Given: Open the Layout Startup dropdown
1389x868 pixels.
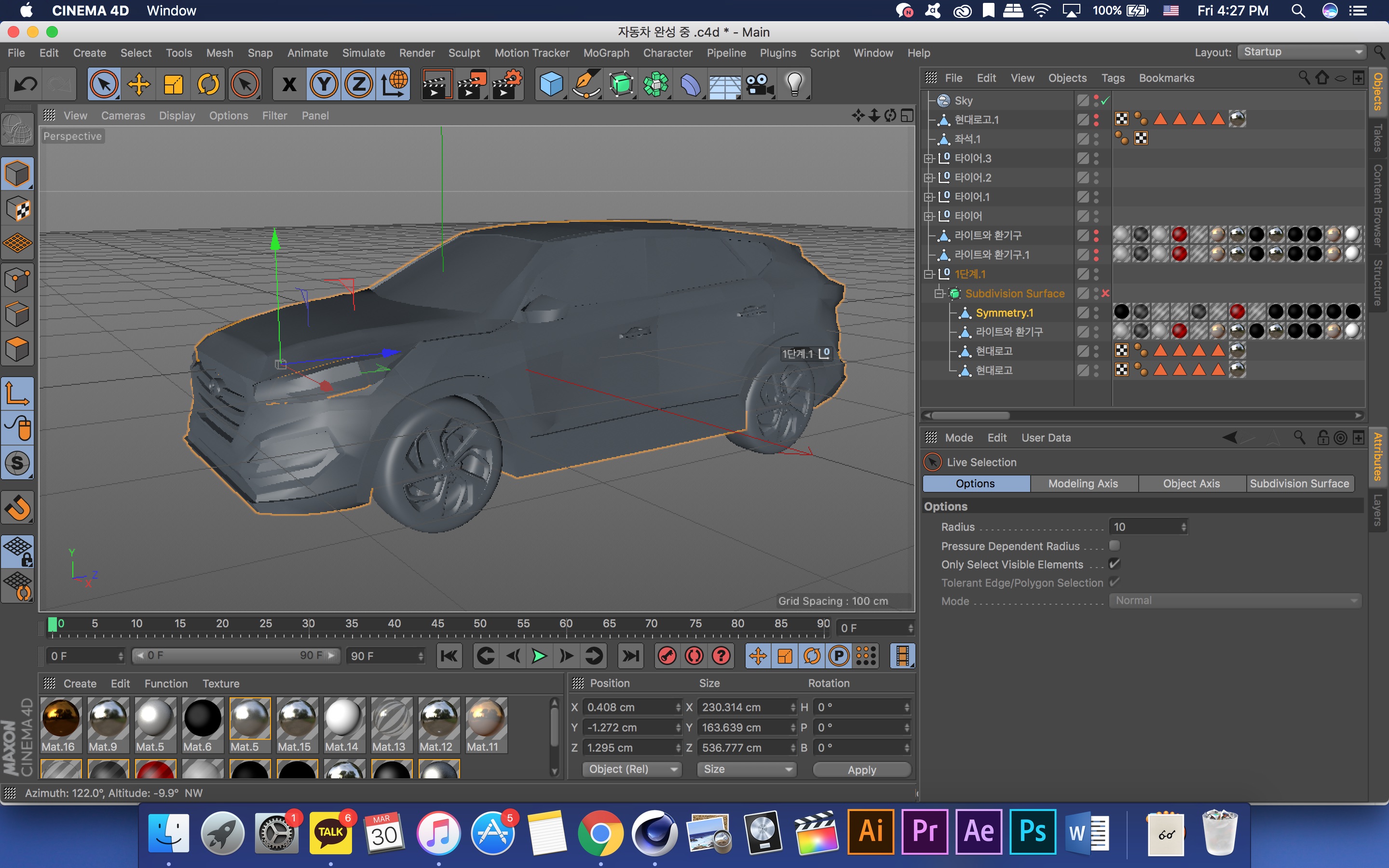Looking at the screenshot, I should (x=1301, y=52).
